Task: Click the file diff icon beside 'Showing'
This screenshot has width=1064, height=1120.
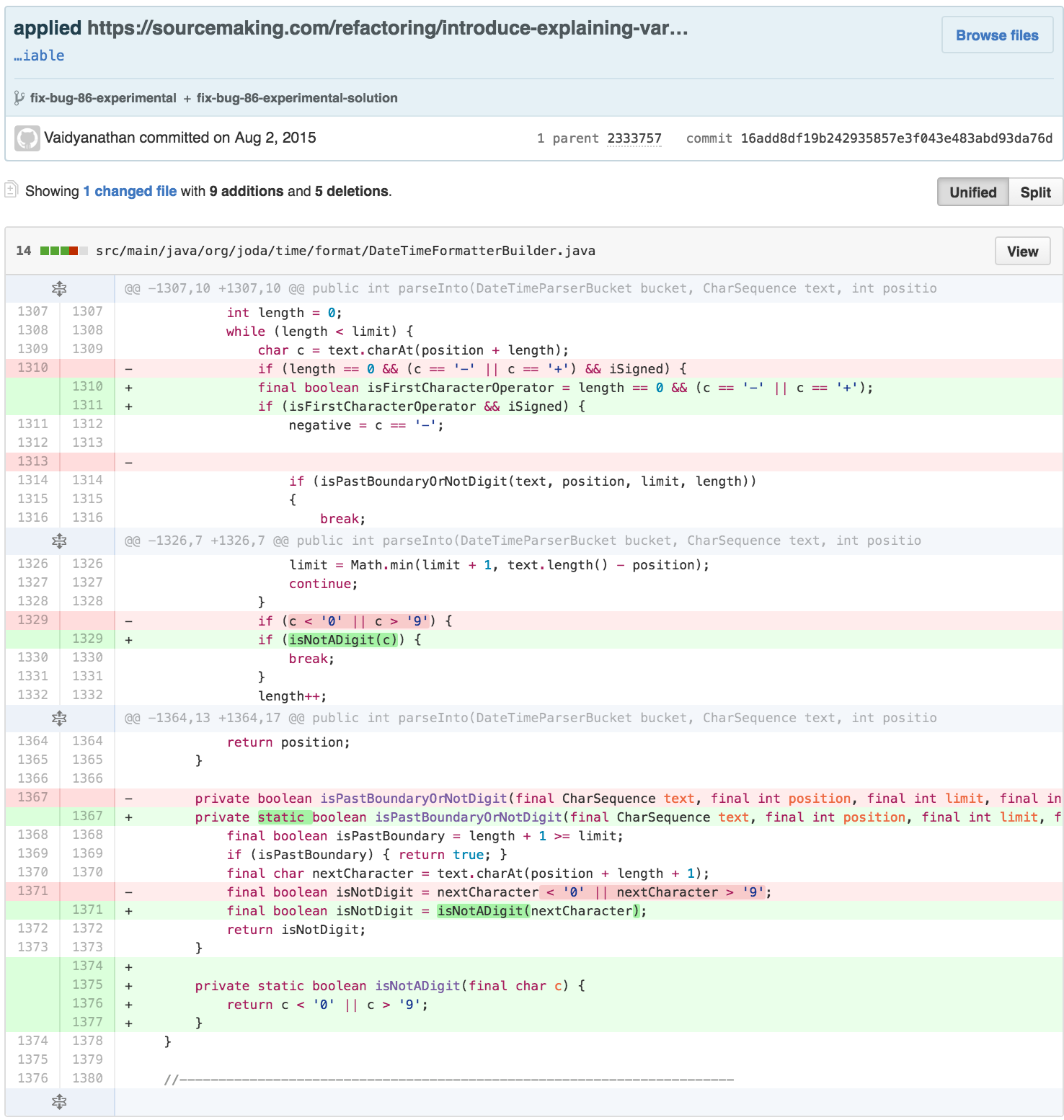Action: [11, 190]
